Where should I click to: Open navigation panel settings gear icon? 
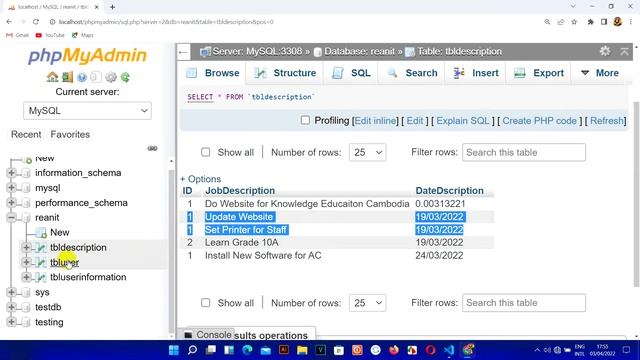[111, 77]
